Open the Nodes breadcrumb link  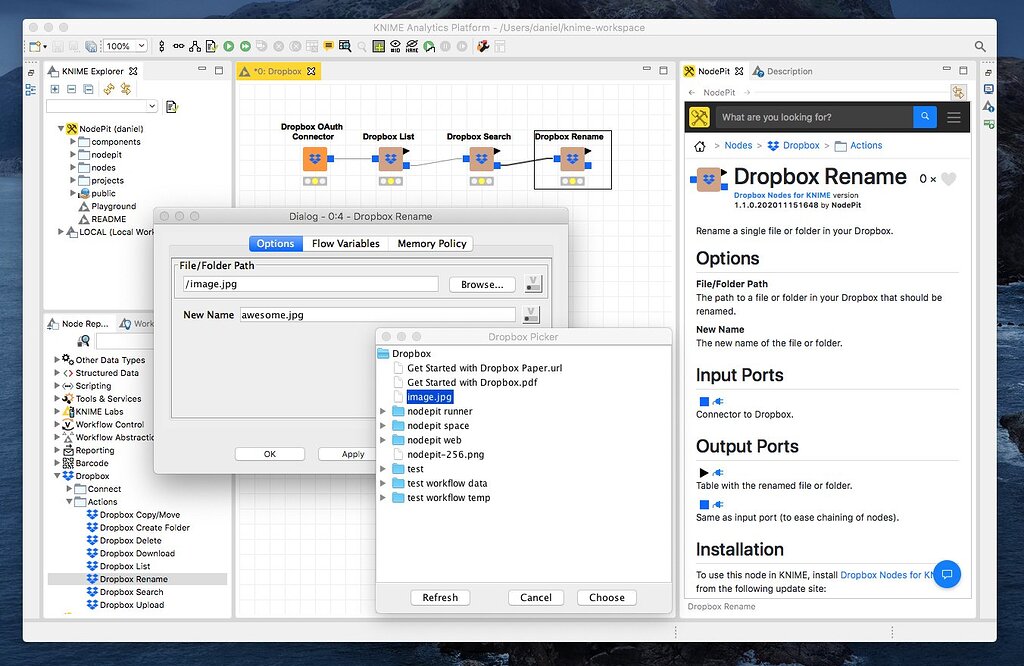click(x=738, y=146)
